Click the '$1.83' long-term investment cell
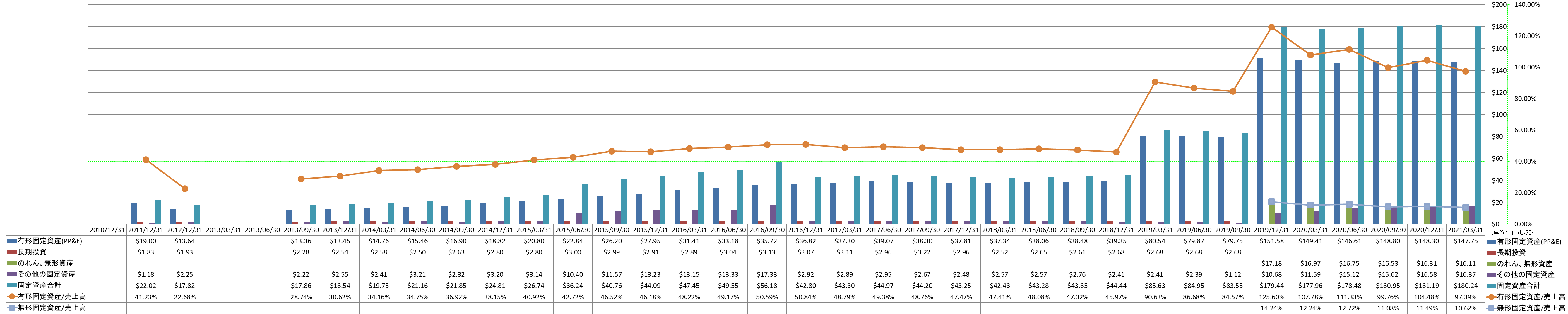The image size is (1568, 314). click(x=146, y=252)
